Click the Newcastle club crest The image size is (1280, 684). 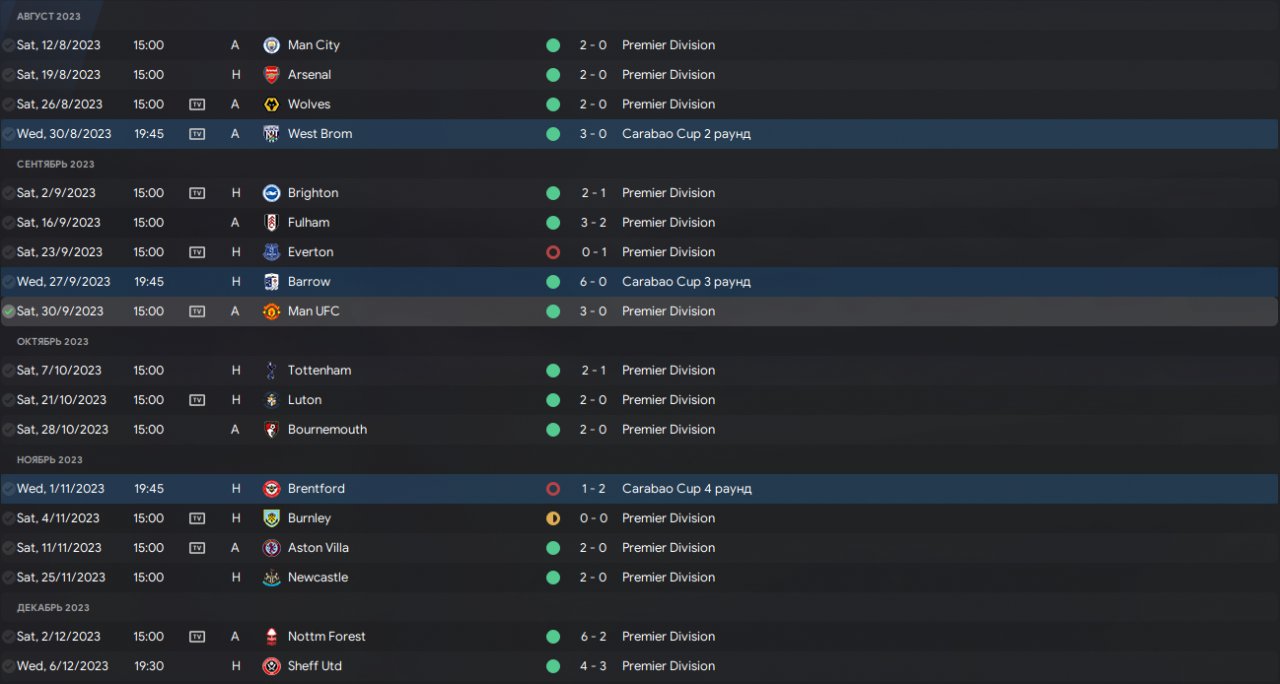tap(271, 577)
